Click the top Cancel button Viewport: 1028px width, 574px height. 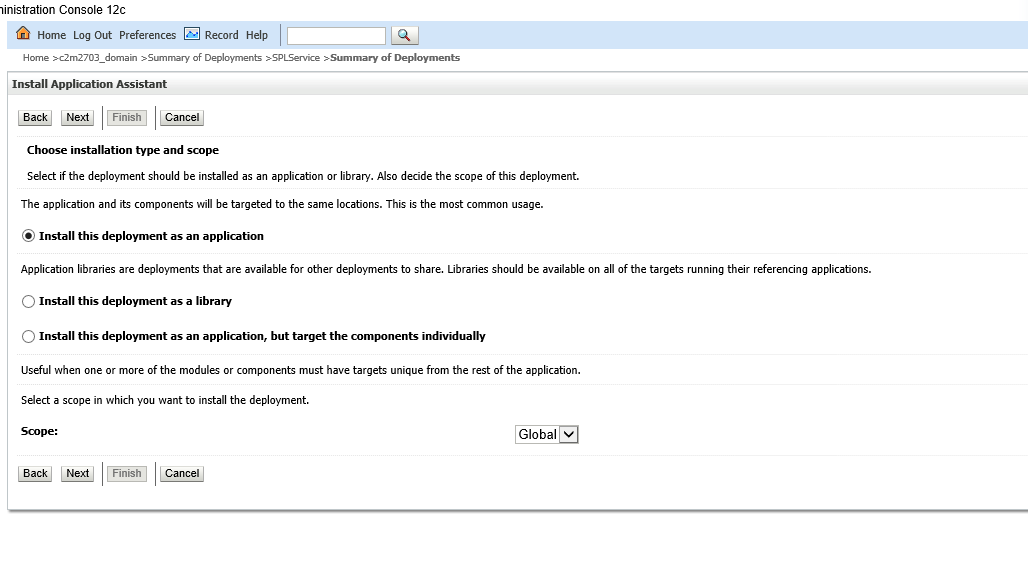click(x=182, y=117)
